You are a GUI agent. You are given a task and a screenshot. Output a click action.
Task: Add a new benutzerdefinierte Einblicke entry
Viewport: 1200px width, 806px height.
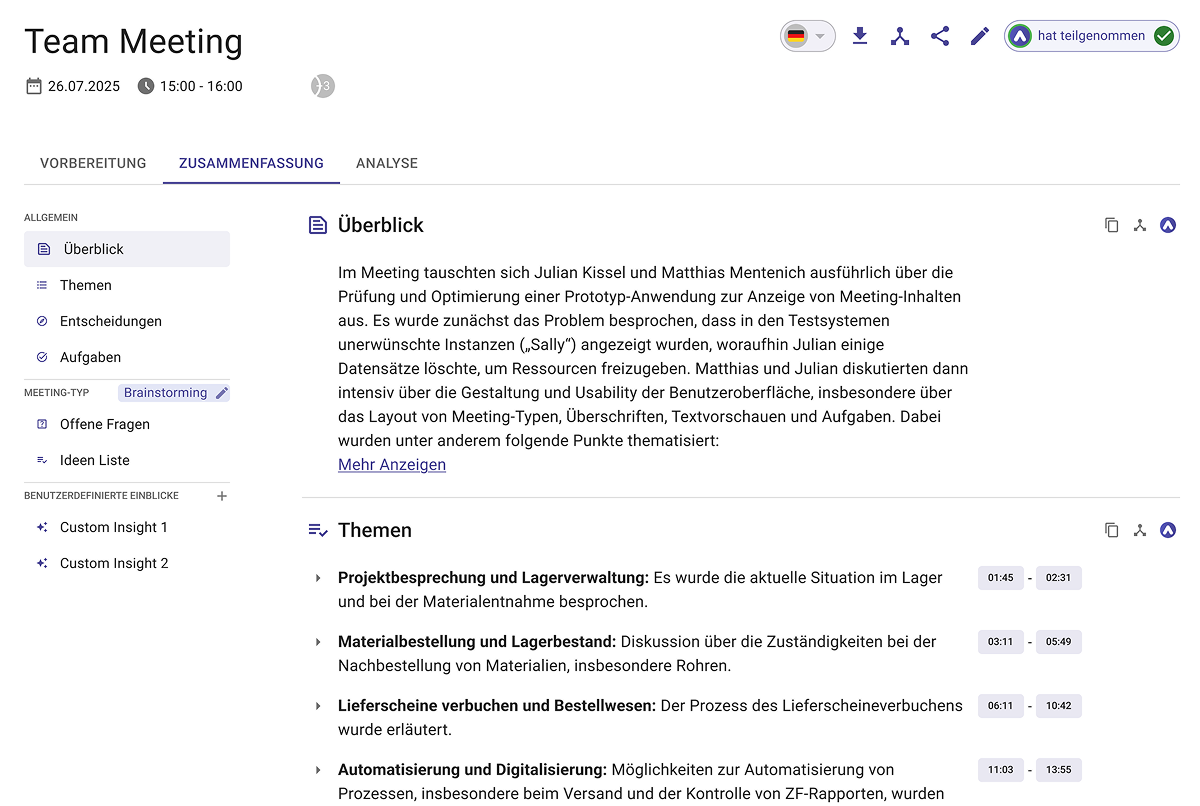[222, 496]
